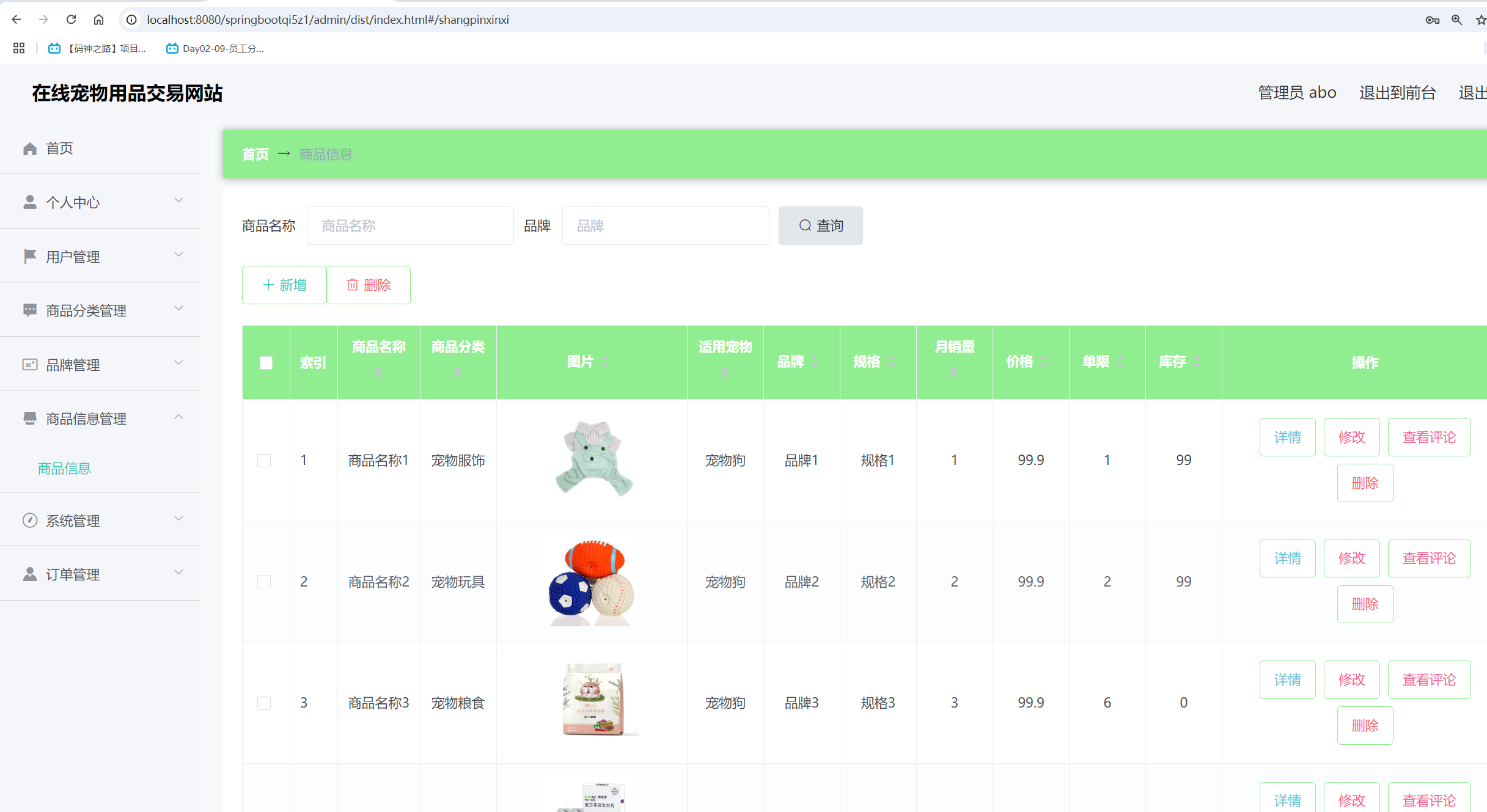Select the 商品分类管理 speech-bubble icon

pos(29,310)
